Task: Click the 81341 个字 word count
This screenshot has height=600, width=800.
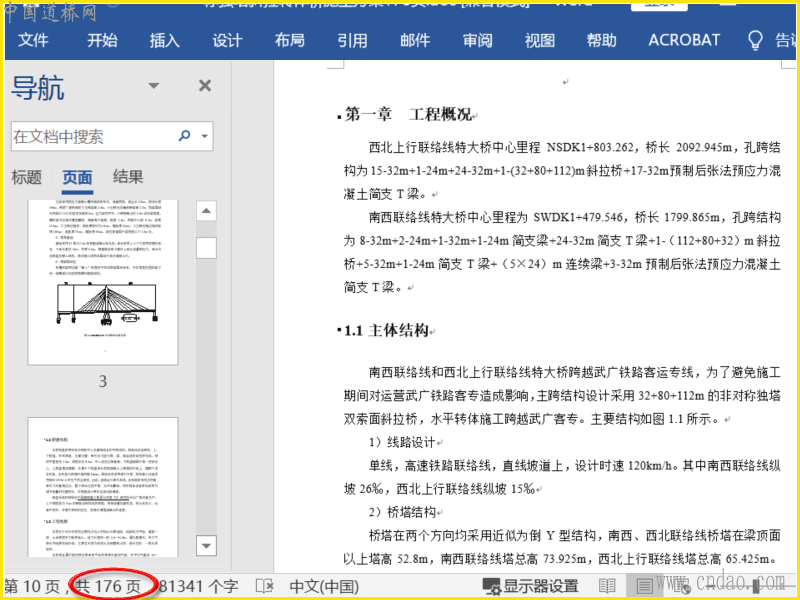Action: 198,586
